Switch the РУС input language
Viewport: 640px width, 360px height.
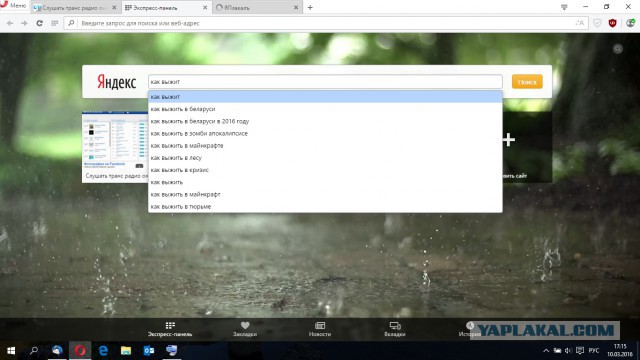pos(594,351)
